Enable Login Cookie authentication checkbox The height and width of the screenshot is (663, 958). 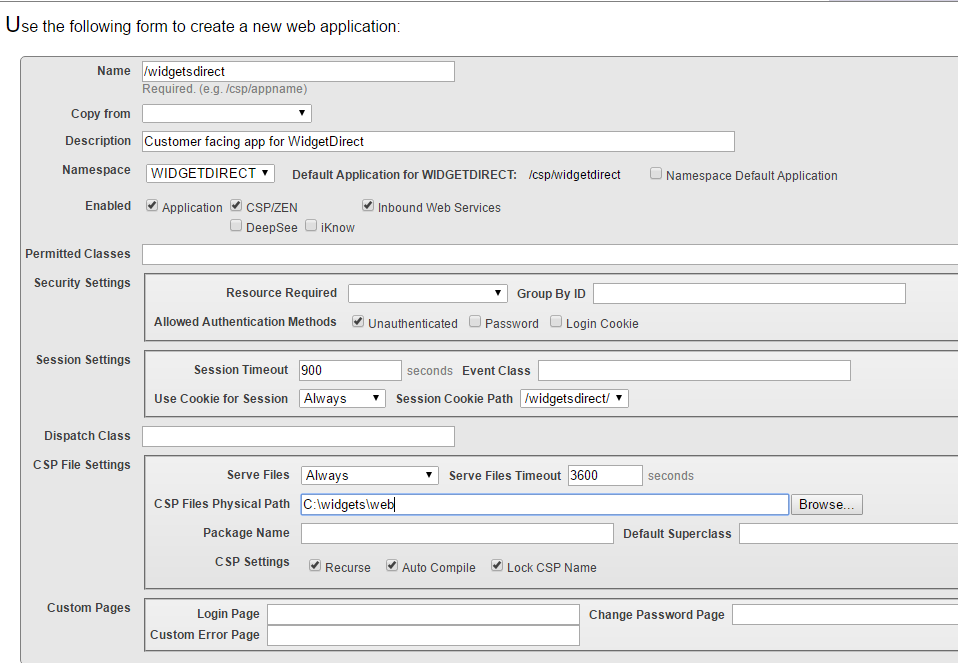coord(556,322)
